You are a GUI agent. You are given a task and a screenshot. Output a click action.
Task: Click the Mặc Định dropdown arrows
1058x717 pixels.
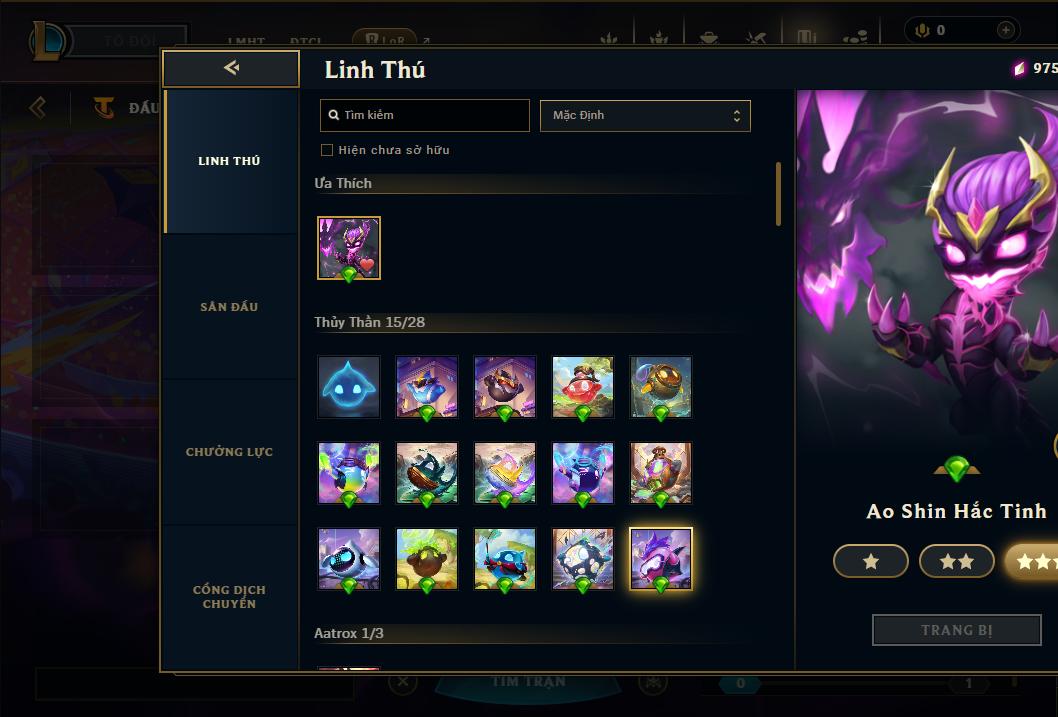(x=737, y=116)
